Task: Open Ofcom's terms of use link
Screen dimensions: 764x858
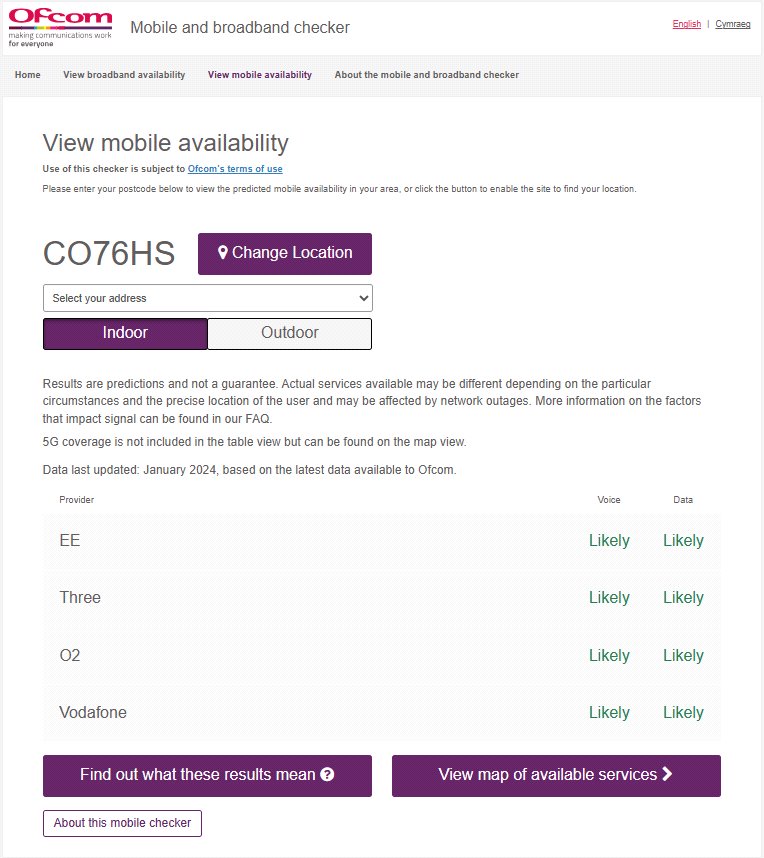Action: click(x=235, y=169)
